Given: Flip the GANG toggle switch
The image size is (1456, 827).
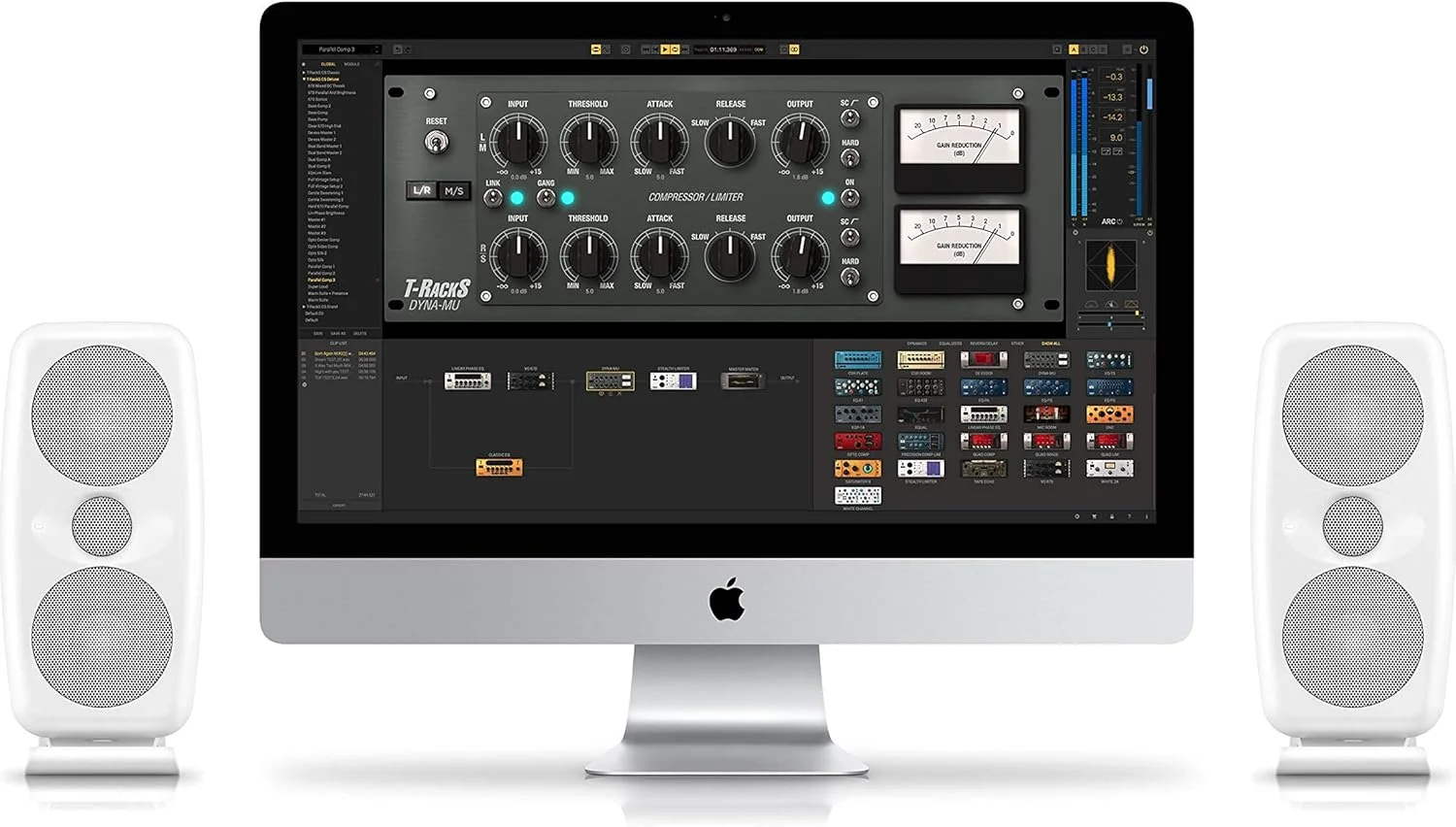Looking at the screenshot, I should pos(546,198).
